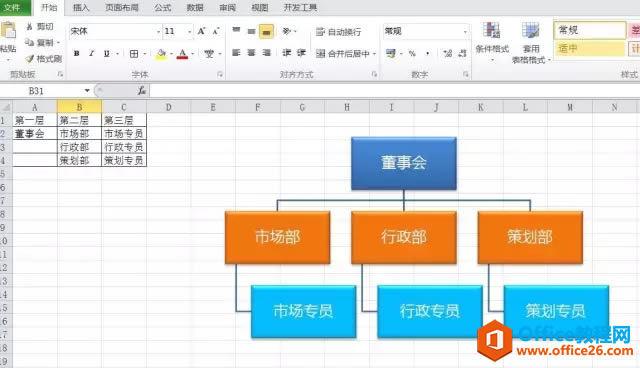The width and height of the screenshot is (640, 368).
Task: Click the Merge and Center (合并后居中) button
Action: [x=342, y=53]
